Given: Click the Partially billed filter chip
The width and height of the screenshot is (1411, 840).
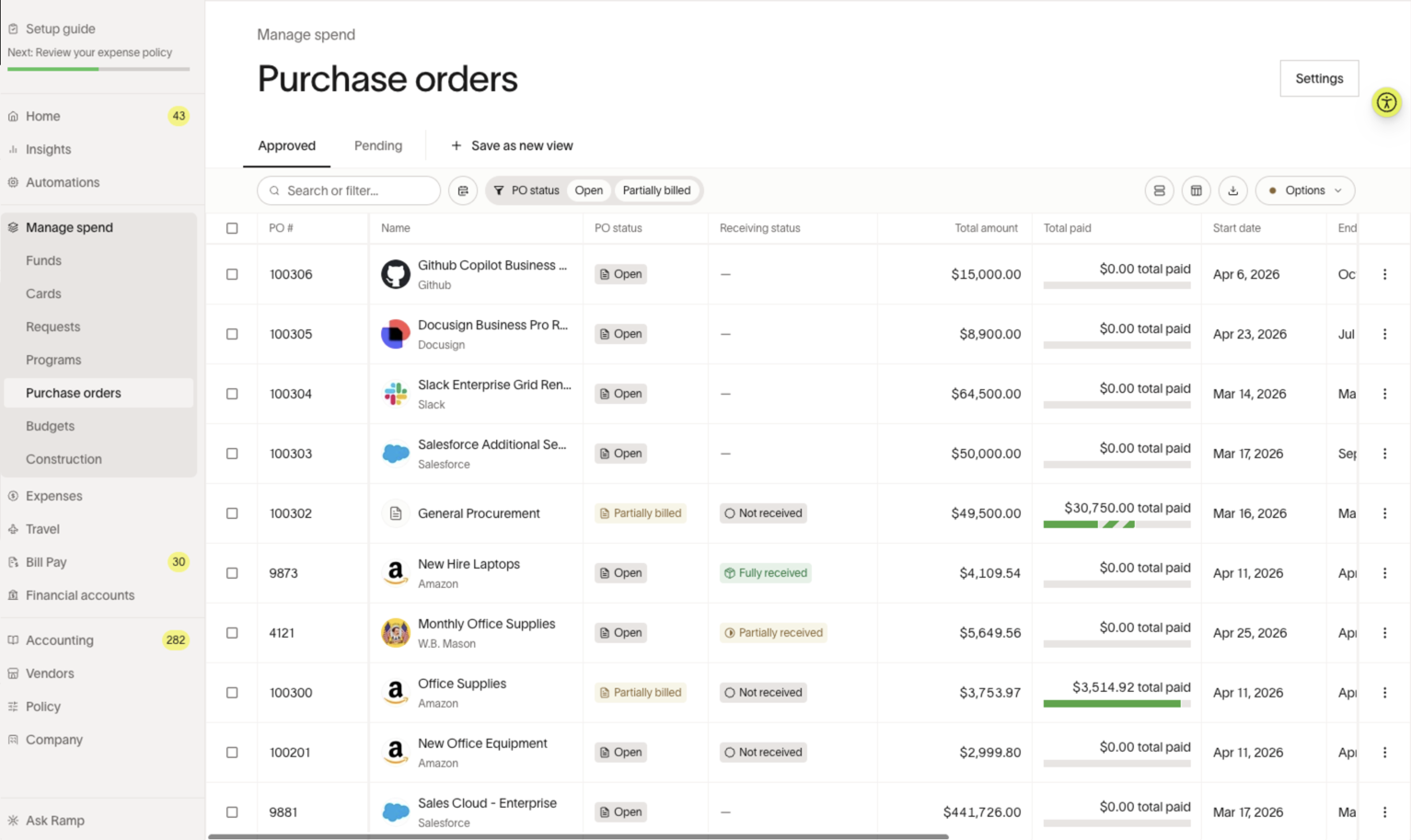Looking at the screenshot, I should 656,190.
